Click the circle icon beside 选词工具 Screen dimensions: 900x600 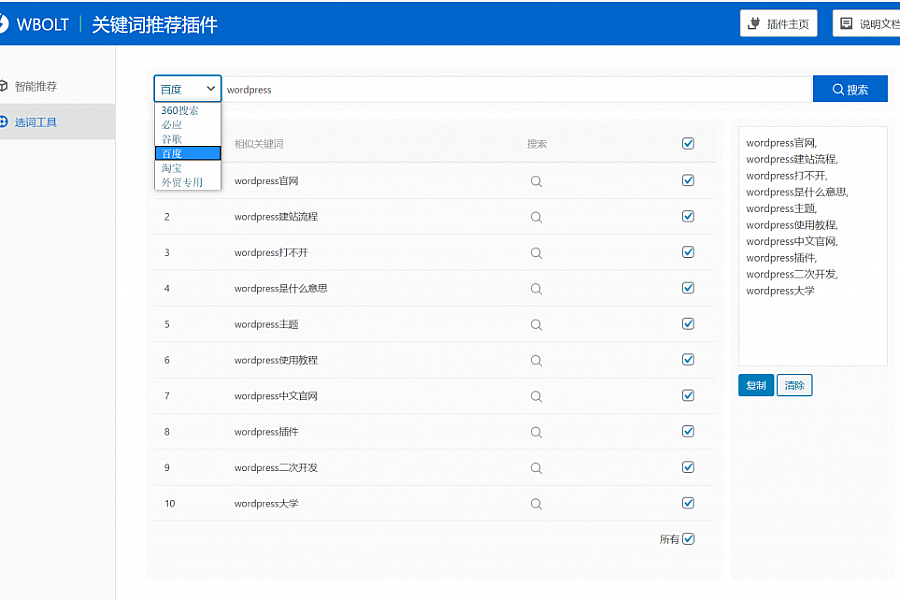(3, 122)
